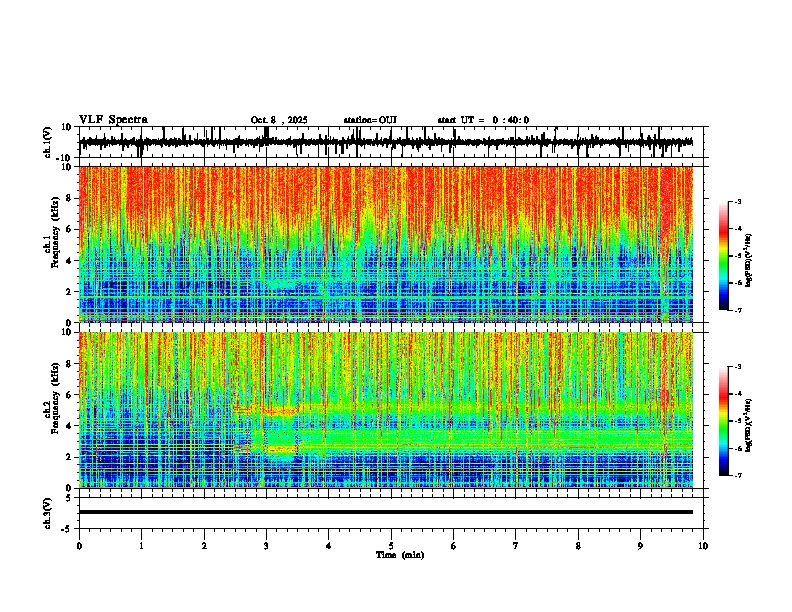Click the time-axis tick label "3"
The width and height of the screenshot is (792, 612).
tap(266, 546)
